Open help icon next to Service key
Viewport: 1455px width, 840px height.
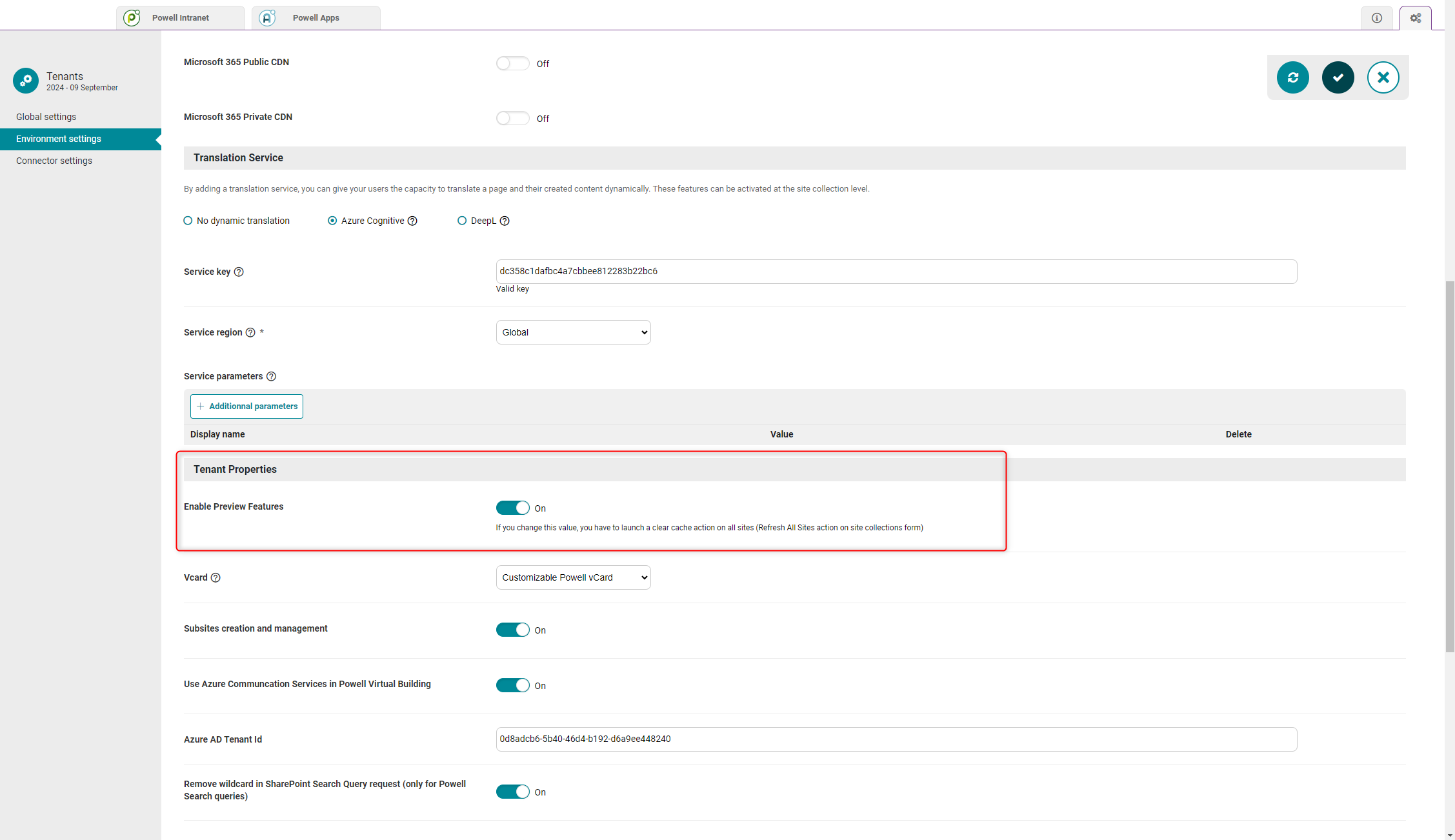pos(239,272)
